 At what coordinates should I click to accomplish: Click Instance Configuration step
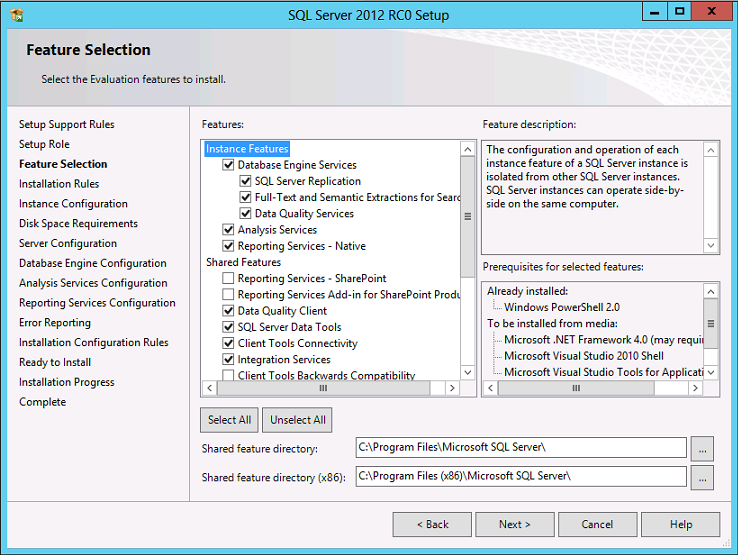(73, 203)
